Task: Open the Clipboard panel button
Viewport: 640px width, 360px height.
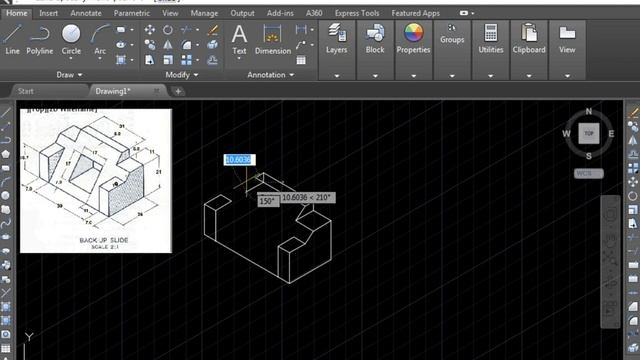Action: [x=529, y=39]
